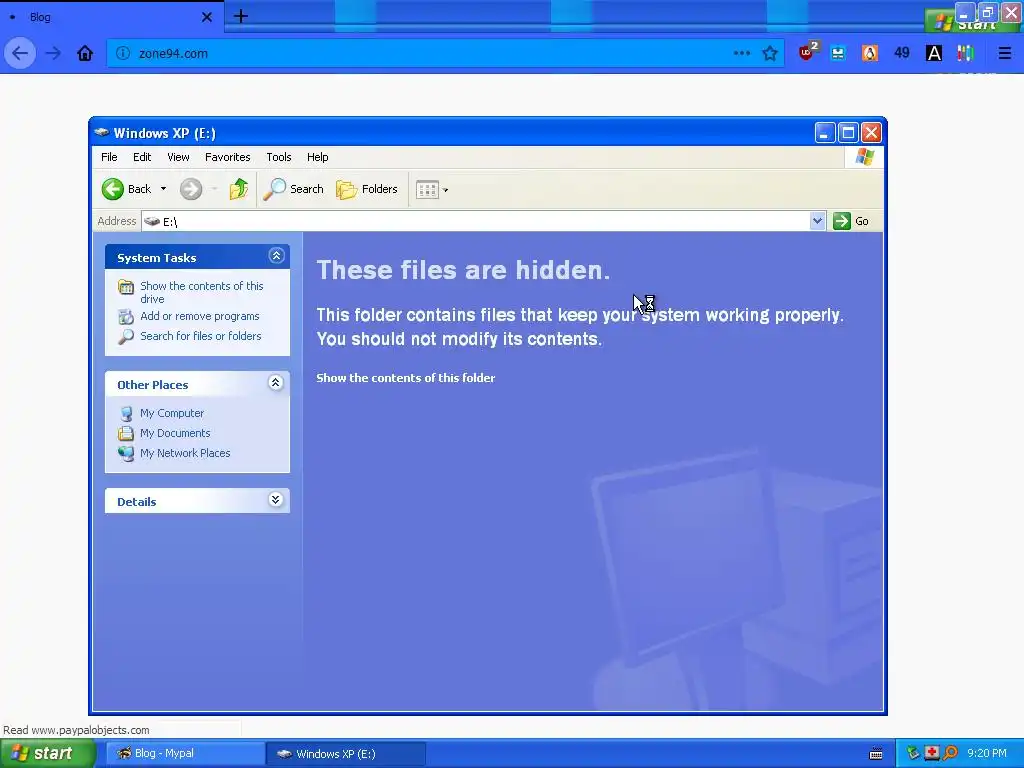Open the Back history dropdown arrow
The width and height of the screenshot is (1024, 768).
pyautogui.click(x=163, y=189)
